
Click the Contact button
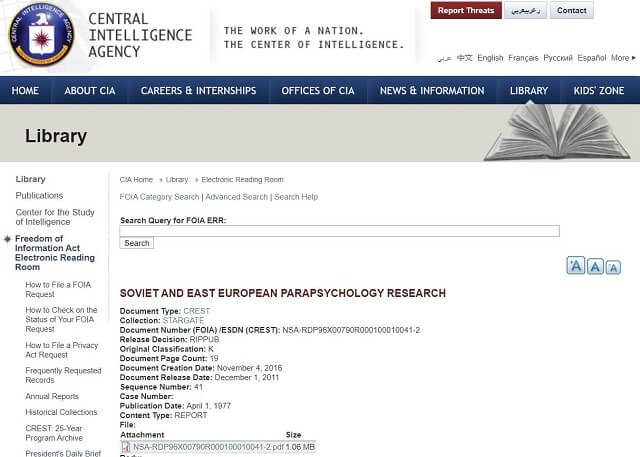(571, 11)
